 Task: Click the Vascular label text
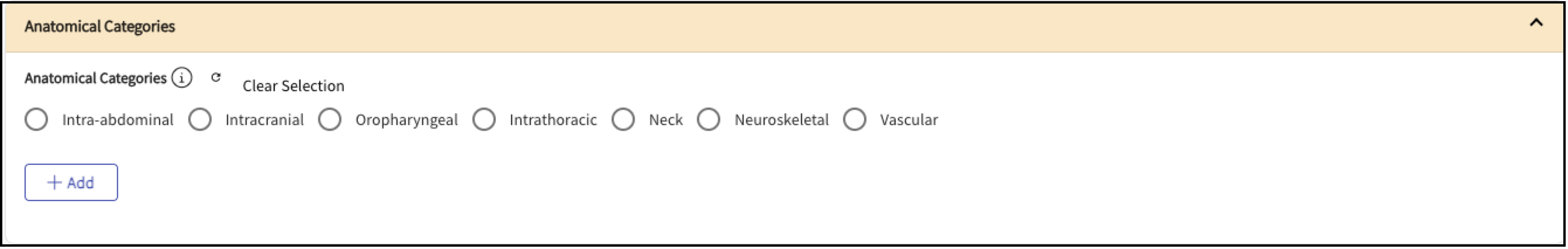[x=909, y=120]
